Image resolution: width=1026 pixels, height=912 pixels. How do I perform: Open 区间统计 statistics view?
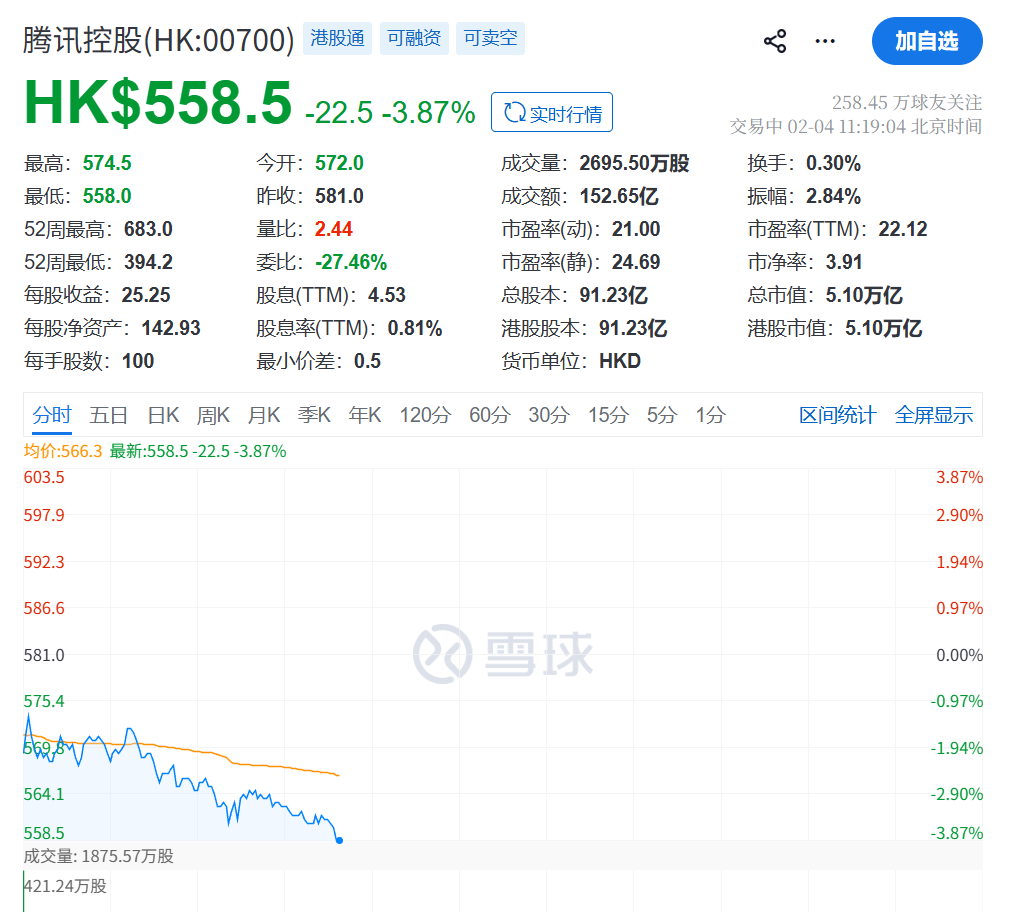(838, 413)
